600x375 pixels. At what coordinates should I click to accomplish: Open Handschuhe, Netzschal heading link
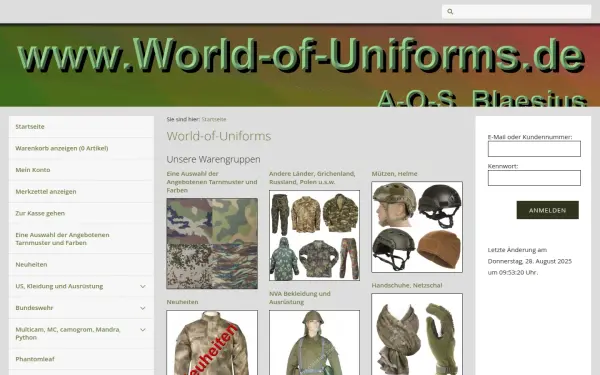coord(407,285)
